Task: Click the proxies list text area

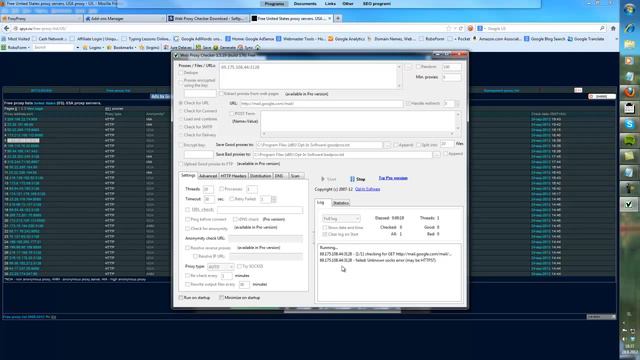Action: 308,76
